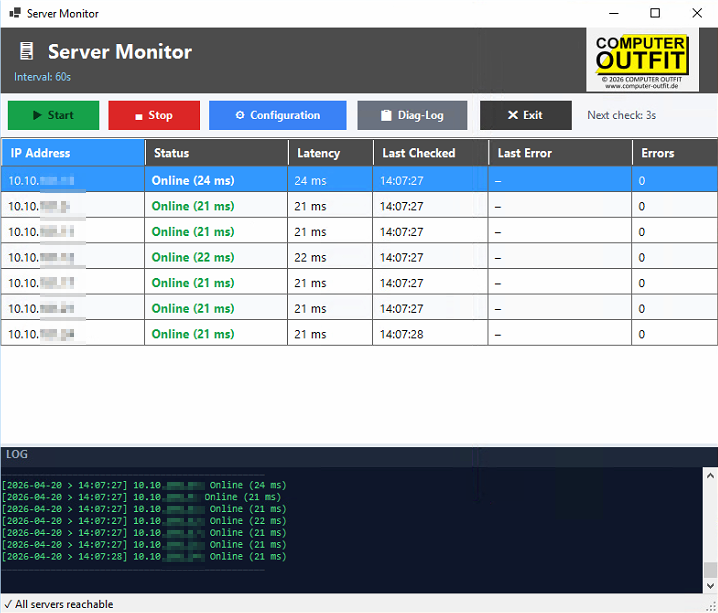The width and height of the screenshot is (718, 613).
Task: Sort by Status column header
Action: 217,153
